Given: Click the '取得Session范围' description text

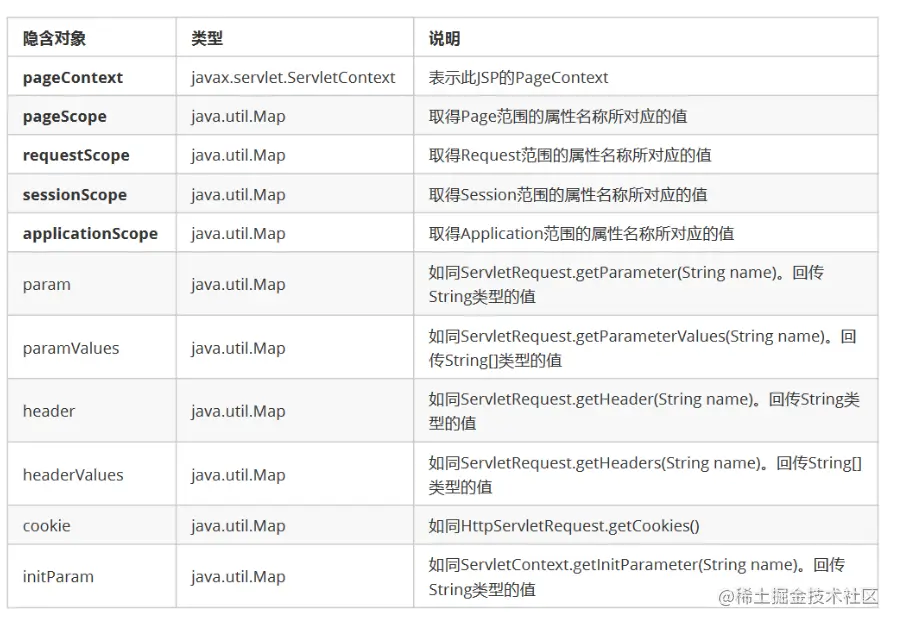Looking at the screenshot, I should (568, 195).
